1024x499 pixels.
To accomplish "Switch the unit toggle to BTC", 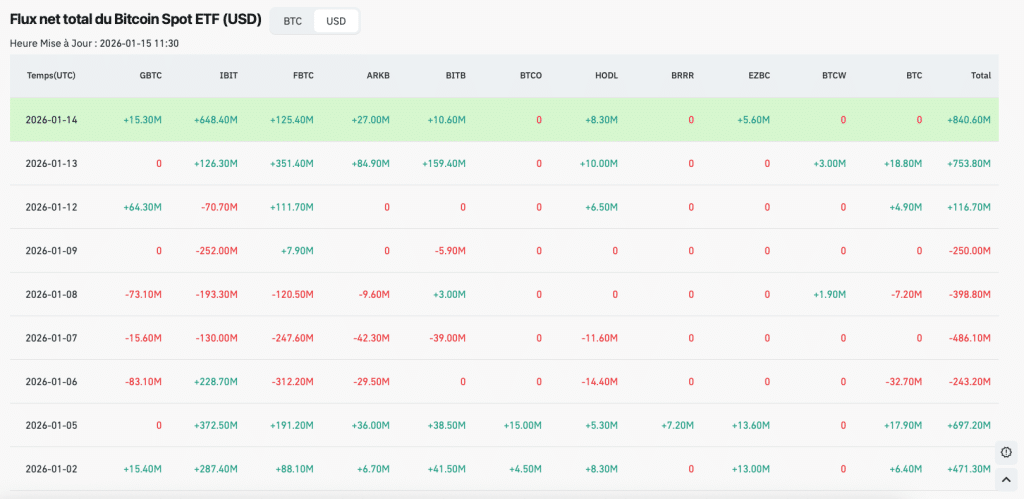I will click(x=292, y=21).
